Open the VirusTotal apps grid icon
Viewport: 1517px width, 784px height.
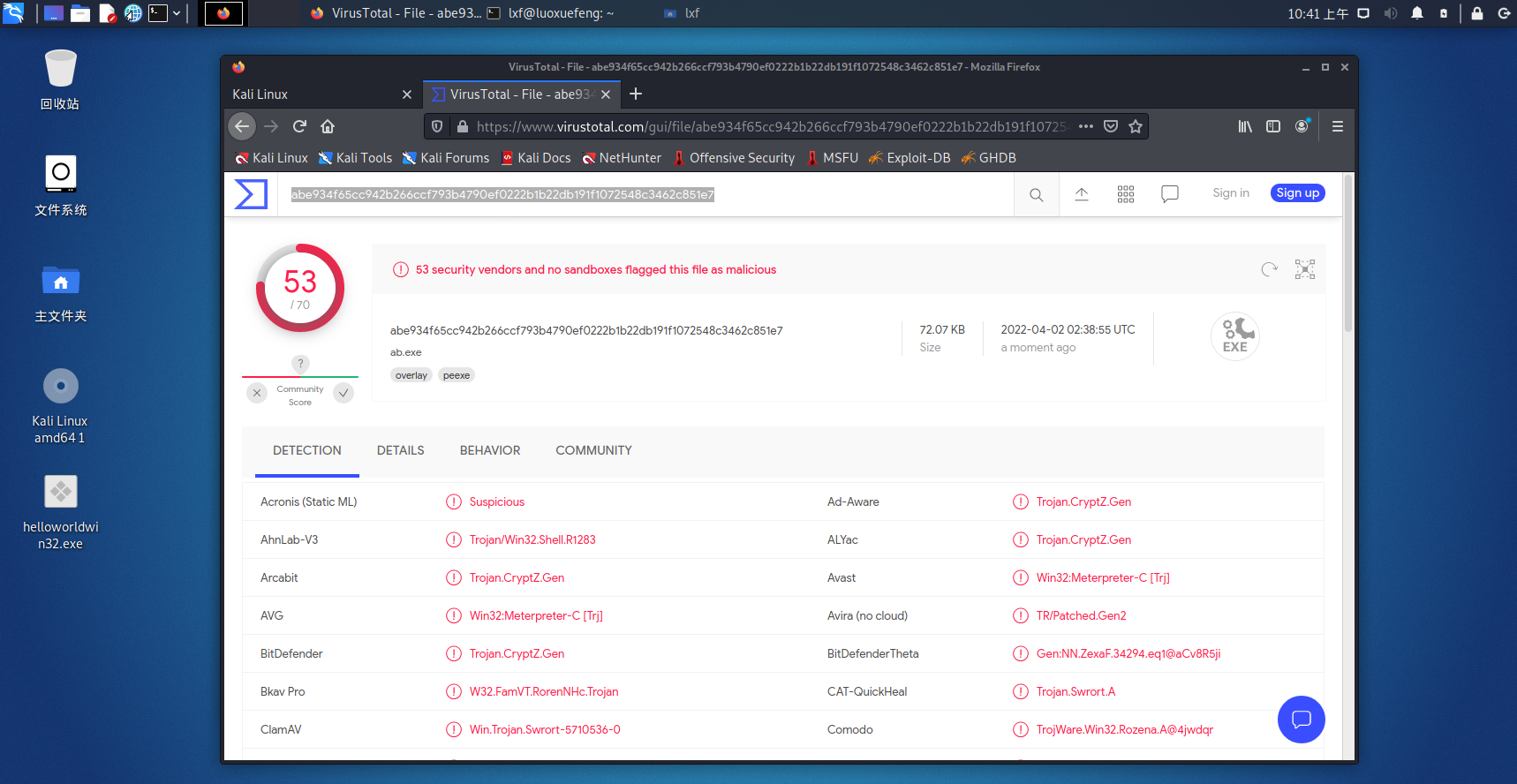click(x=1126, y=194)
